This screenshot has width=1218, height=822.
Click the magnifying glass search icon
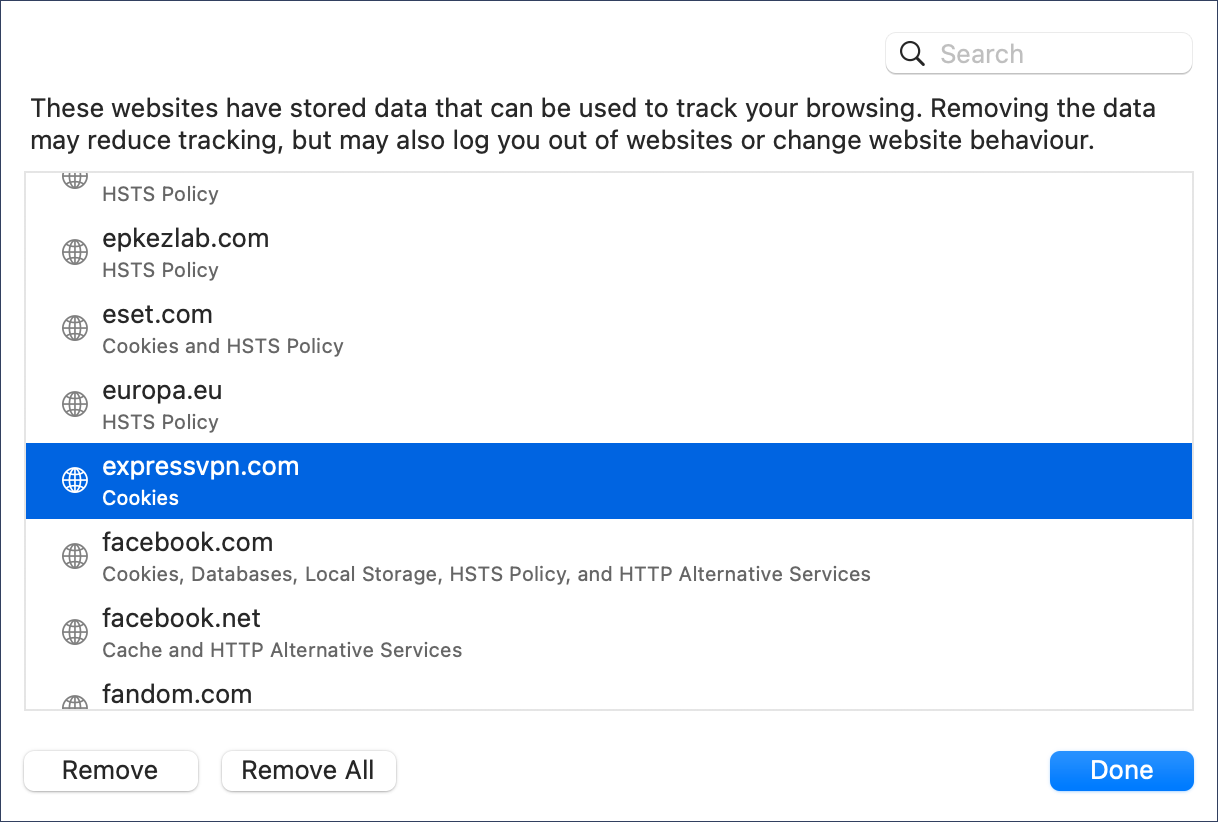coord(912,54)
